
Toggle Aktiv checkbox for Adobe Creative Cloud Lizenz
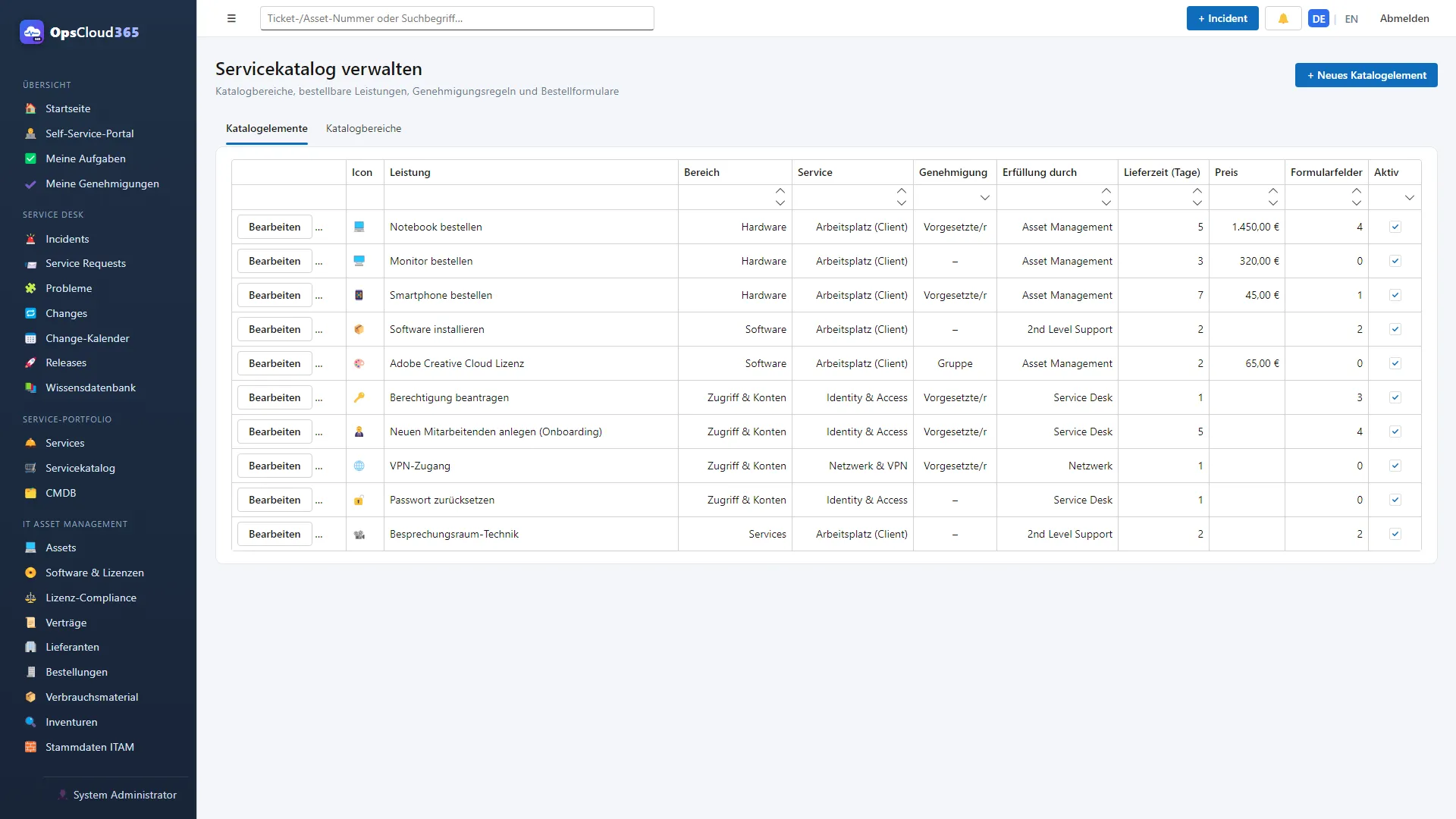click(x=1395, y=363)
